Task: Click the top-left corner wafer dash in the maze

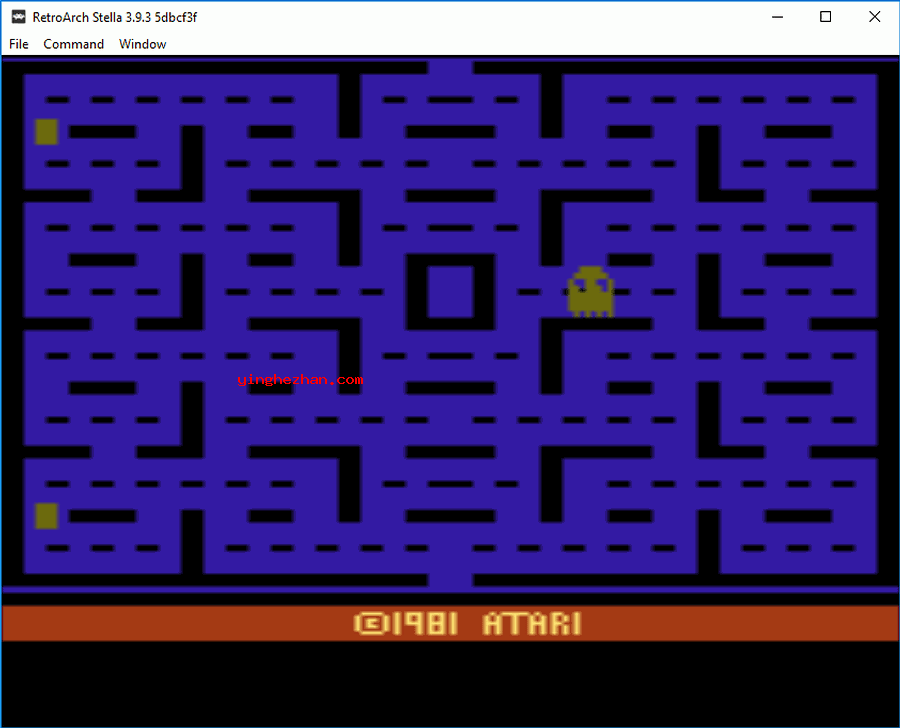Action: [x=57, y=100]
